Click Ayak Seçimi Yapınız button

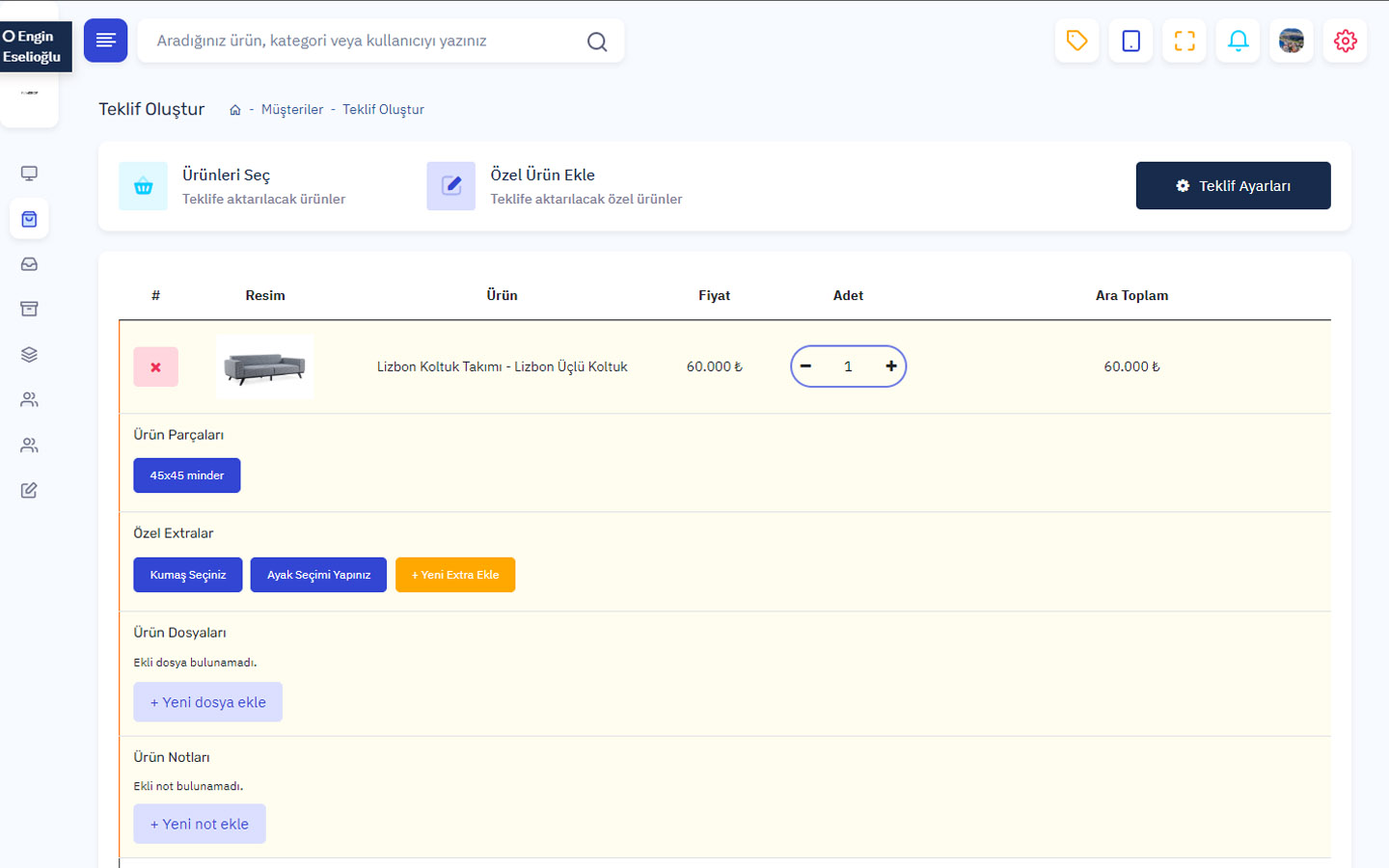(318, 575)
